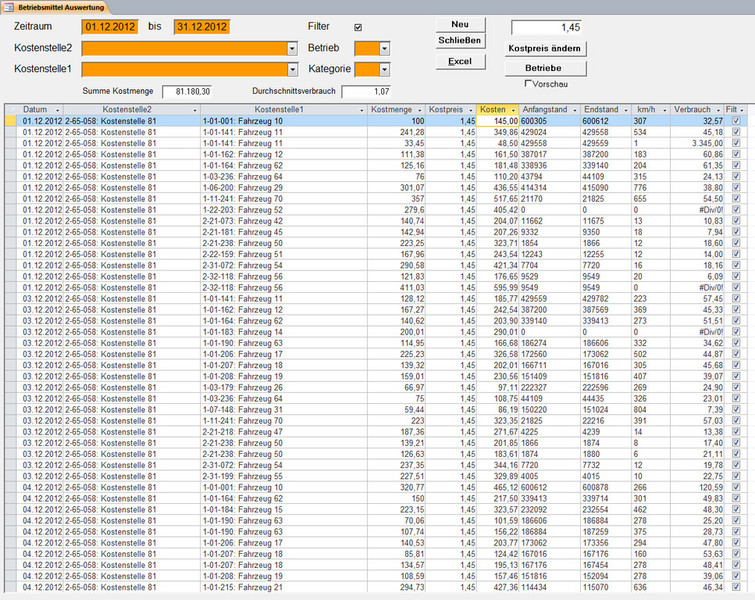Open the Betrieb dropdown

(x=384, y=49)
